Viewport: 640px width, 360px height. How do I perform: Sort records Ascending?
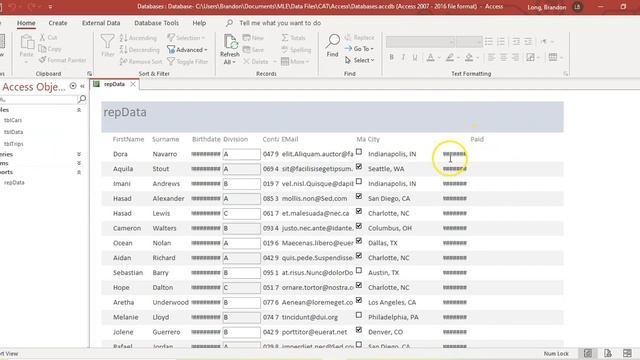point(138,38)
